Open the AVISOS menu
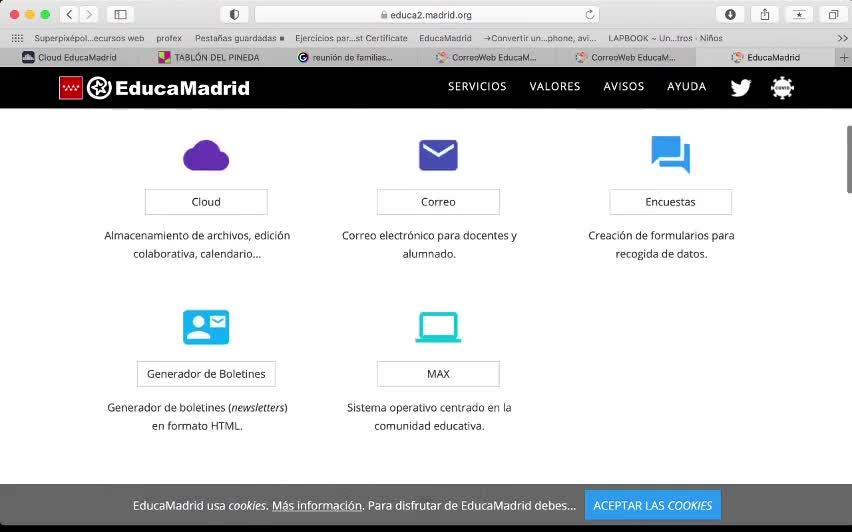This screenshot has height=532, width=852. click(x=624, y=86)
